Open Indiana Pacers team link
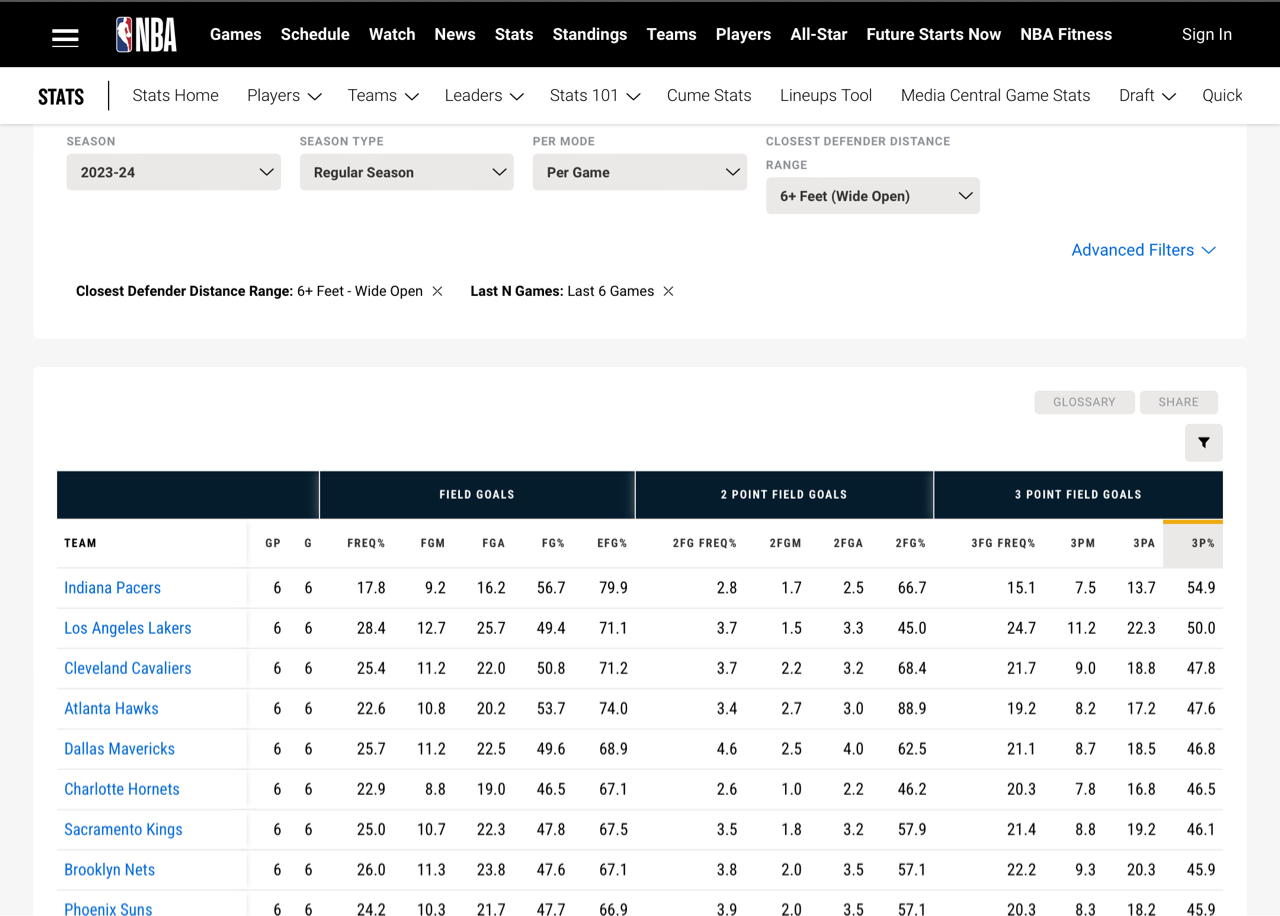This screenshot has width=1280, height=916. pos(112,588)
